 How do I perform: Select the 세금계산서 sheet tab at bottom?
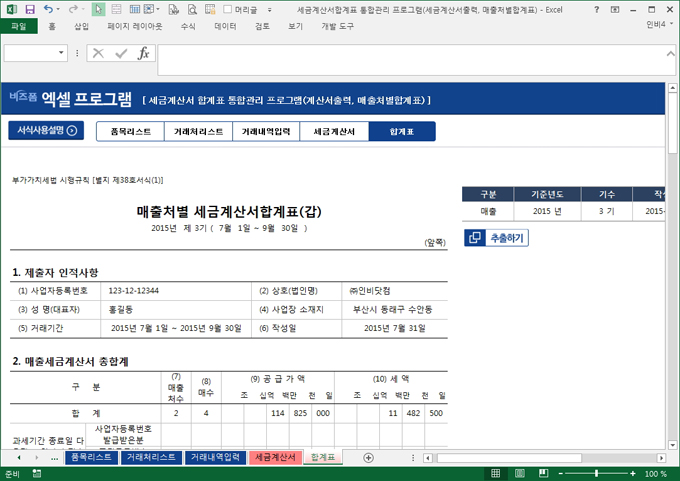click(274, 457)
